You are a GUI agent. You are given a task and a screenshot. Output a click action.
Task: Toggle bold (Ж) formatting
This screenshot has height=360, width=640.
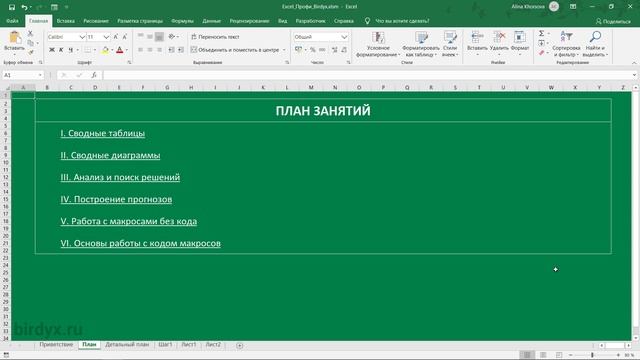52,50
